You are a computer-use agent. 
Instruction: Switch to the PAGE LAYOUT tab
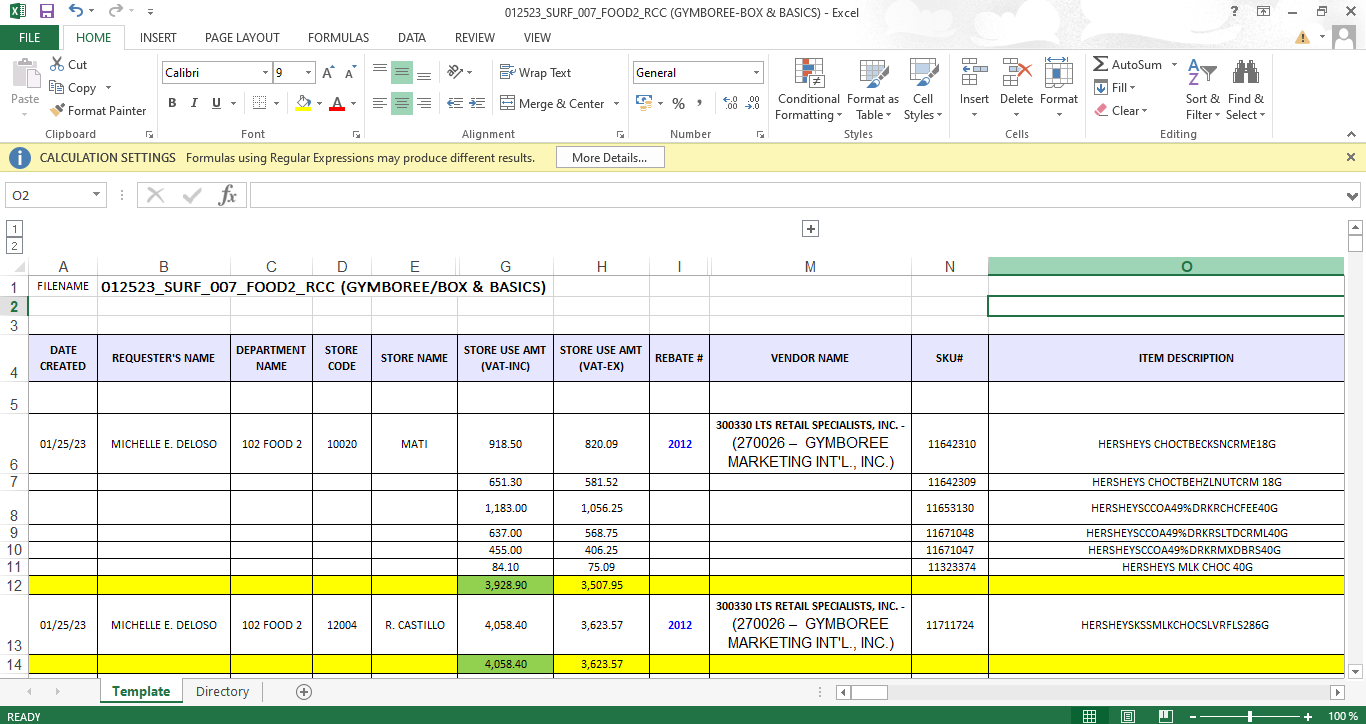(x=242, y=38)
